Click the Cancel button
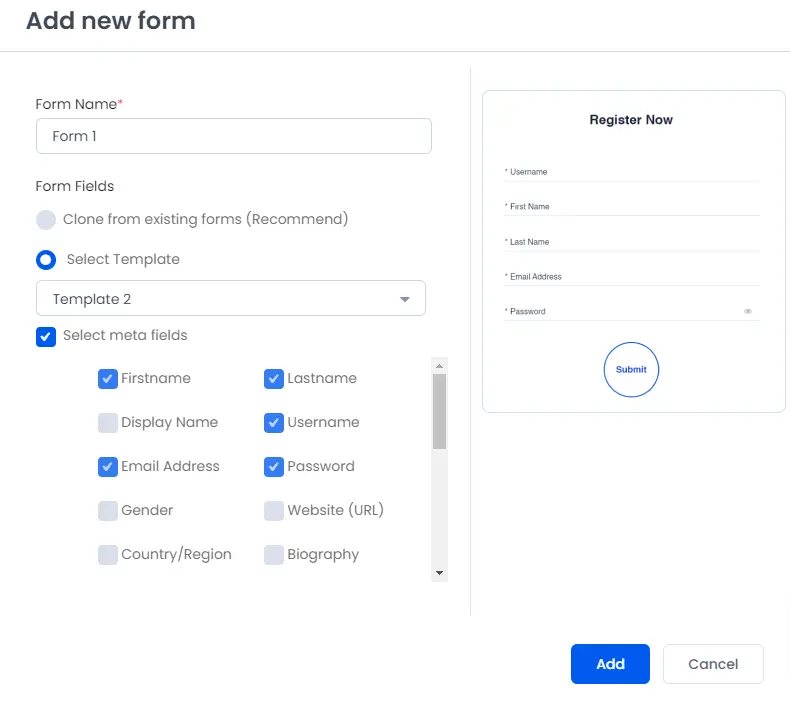 [x=713, y=664]
